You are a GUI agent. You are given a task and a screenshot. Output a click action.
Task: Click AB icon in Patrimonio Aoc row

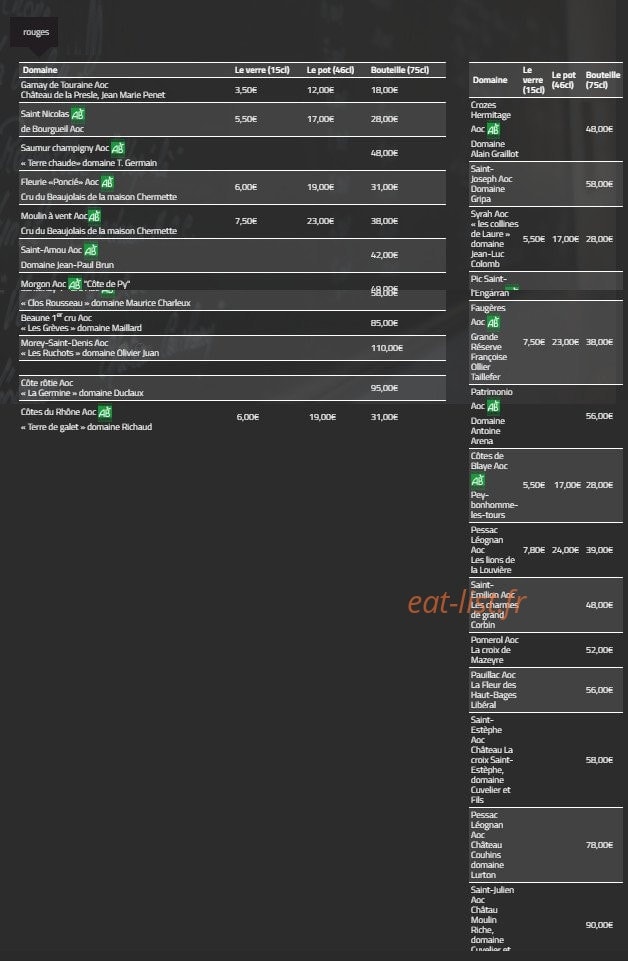(493, 407)
